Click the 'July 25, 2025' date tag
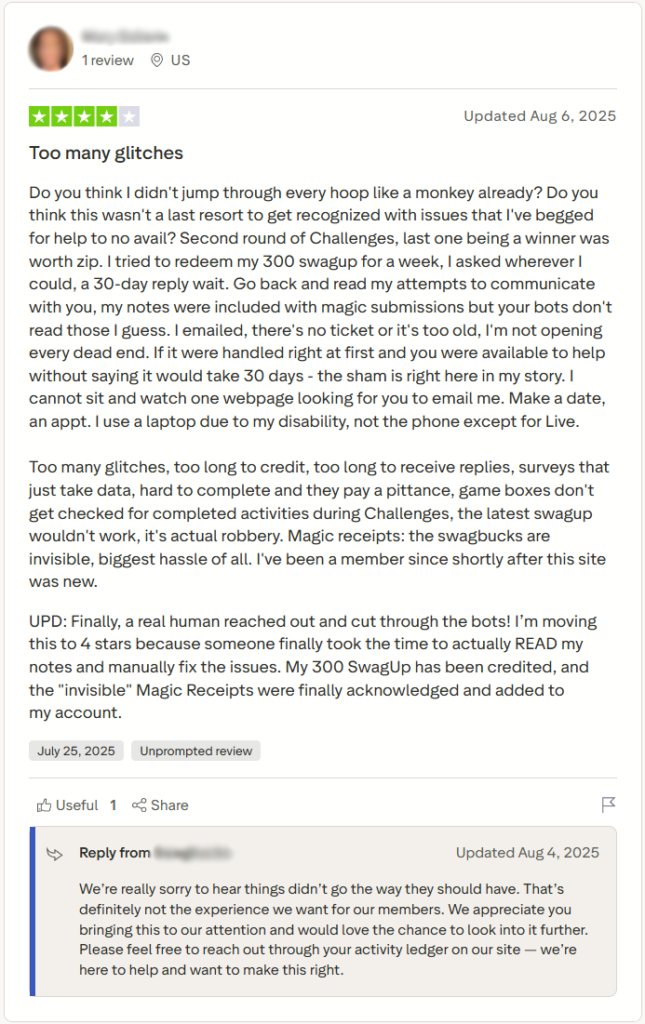The width and height of the screenshot is (645, 1024). point(75,750)
